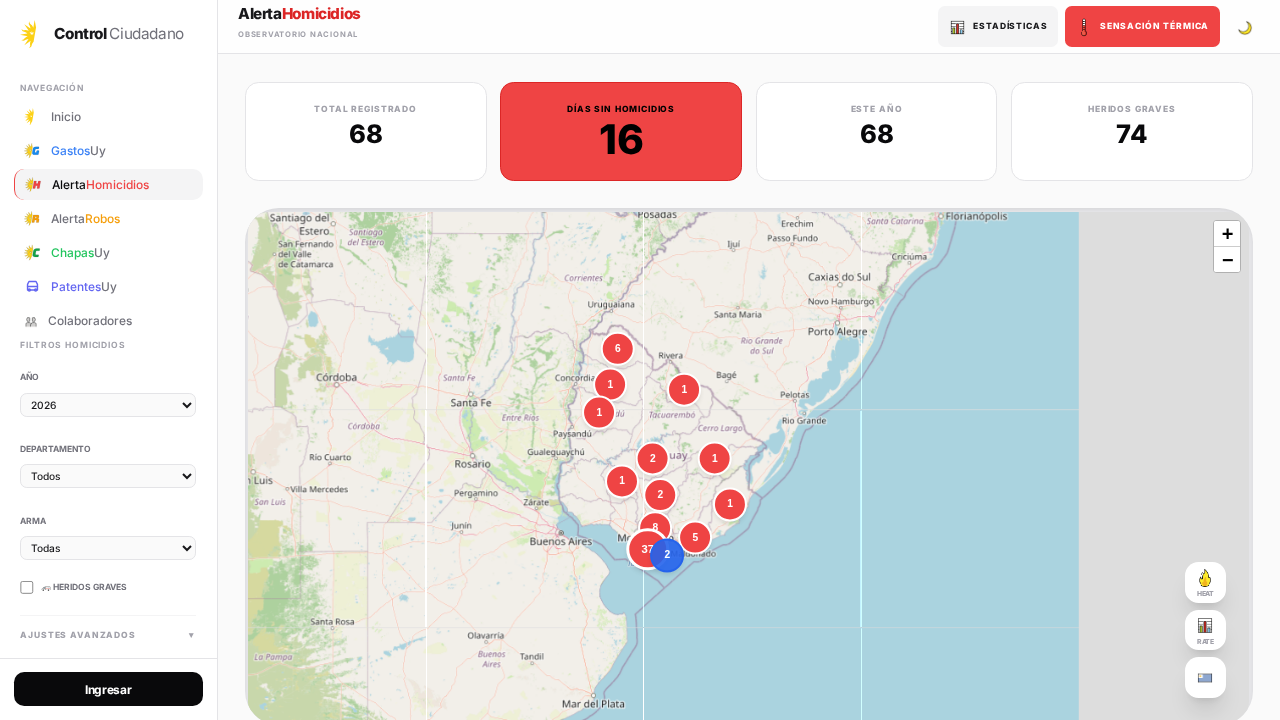Open GastosUy navigation item

pyautogui.click(x=78, y=151)
